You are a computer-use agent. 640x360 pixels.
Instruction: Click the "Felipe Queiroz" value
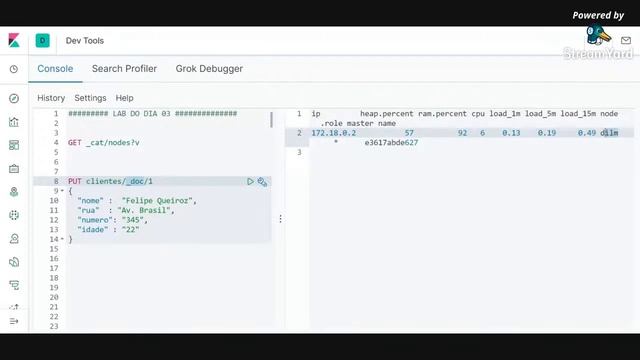[159, 200]
